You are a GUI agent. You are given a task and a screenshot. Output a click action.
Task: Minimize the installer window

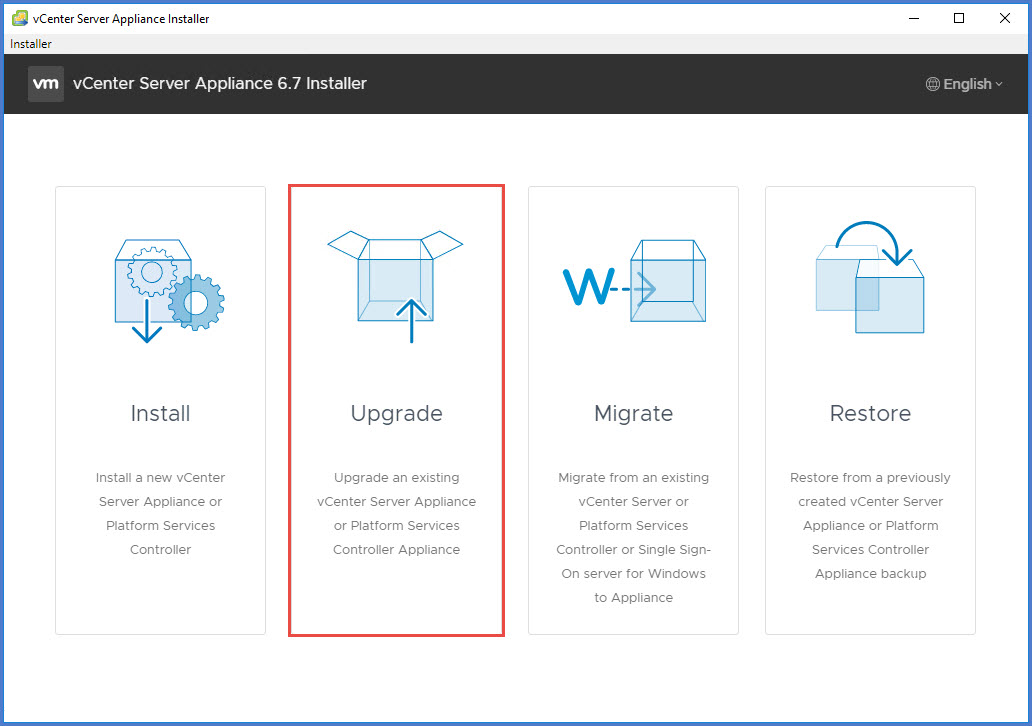click(913, 18)
